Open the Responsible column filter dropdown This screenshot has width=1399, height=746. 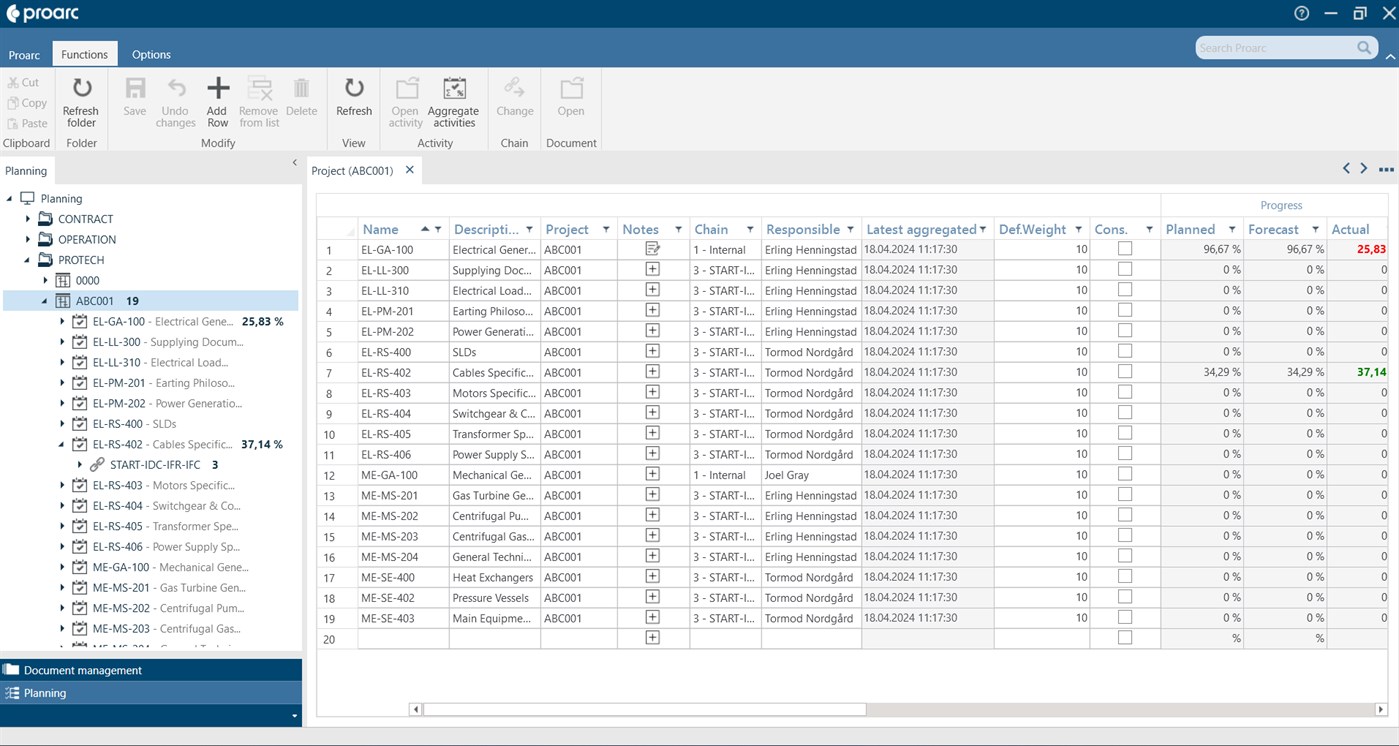tap(849, 229)
